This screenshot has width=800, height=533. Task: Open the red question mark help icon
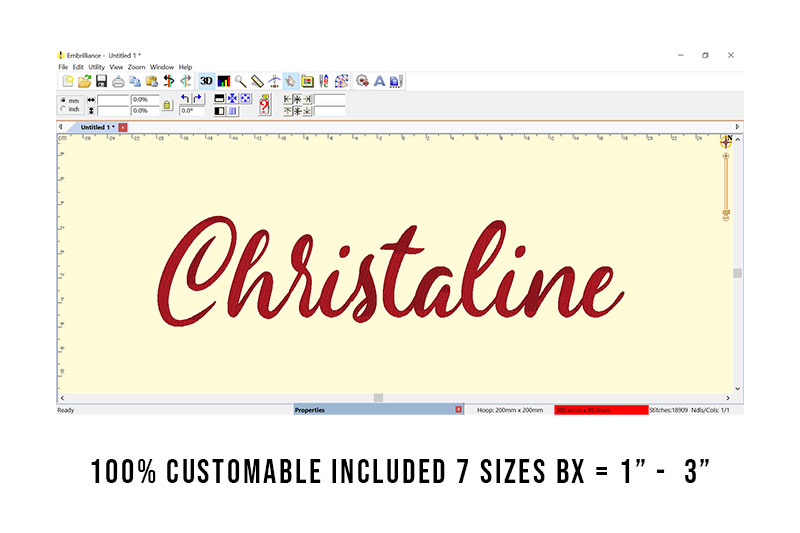(264, 105)
